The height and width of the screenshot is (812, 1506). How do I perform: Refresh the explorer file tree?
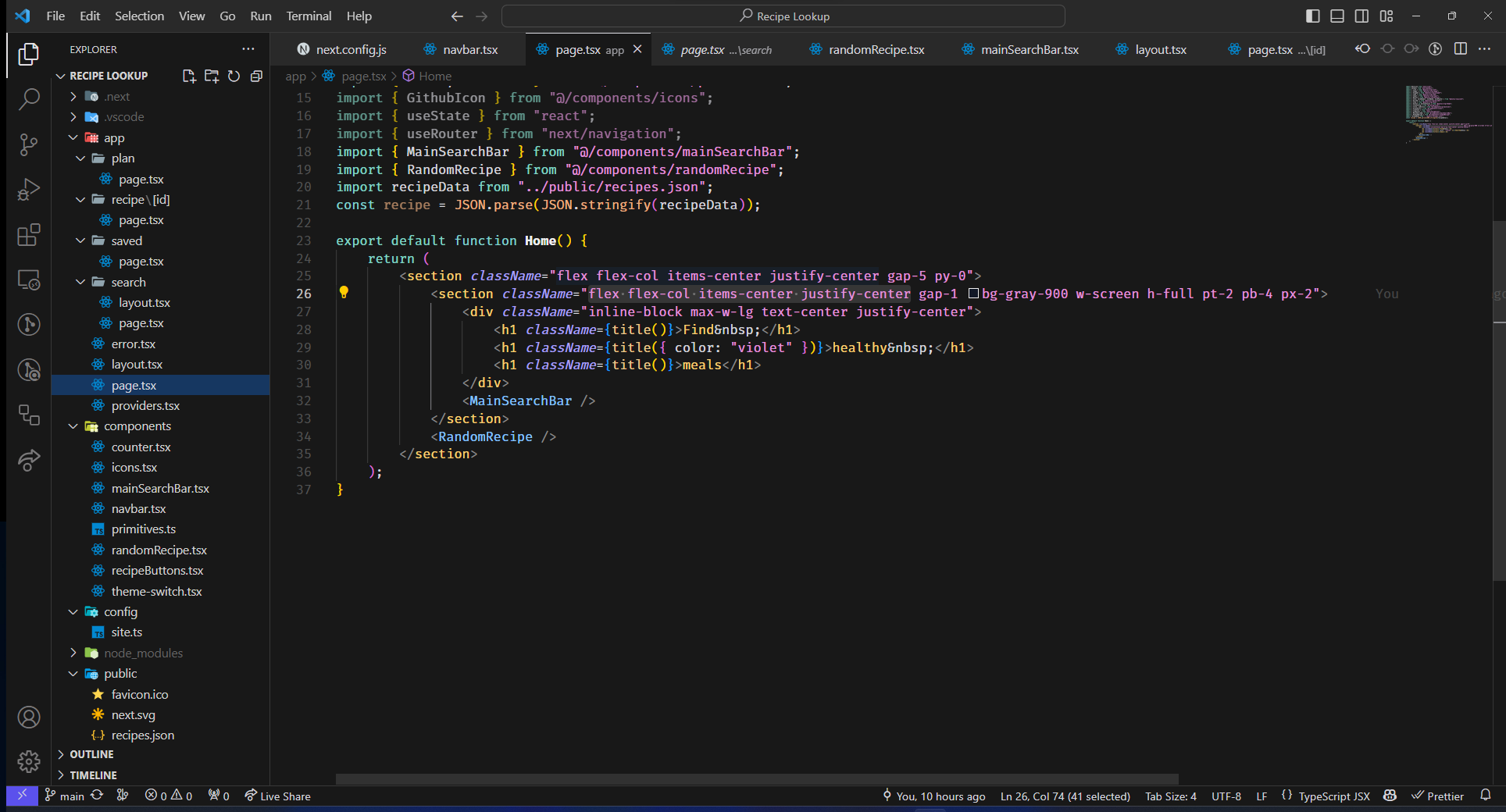[x=234, y=76]
